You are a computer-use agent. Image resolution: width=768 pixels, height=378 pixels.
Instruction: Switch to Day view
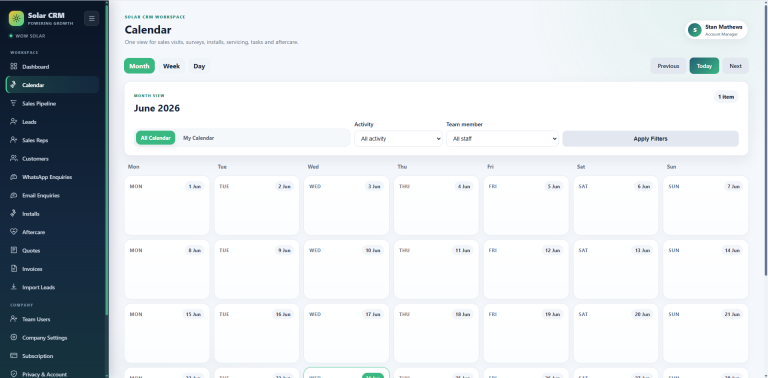(x=199, y=66)
